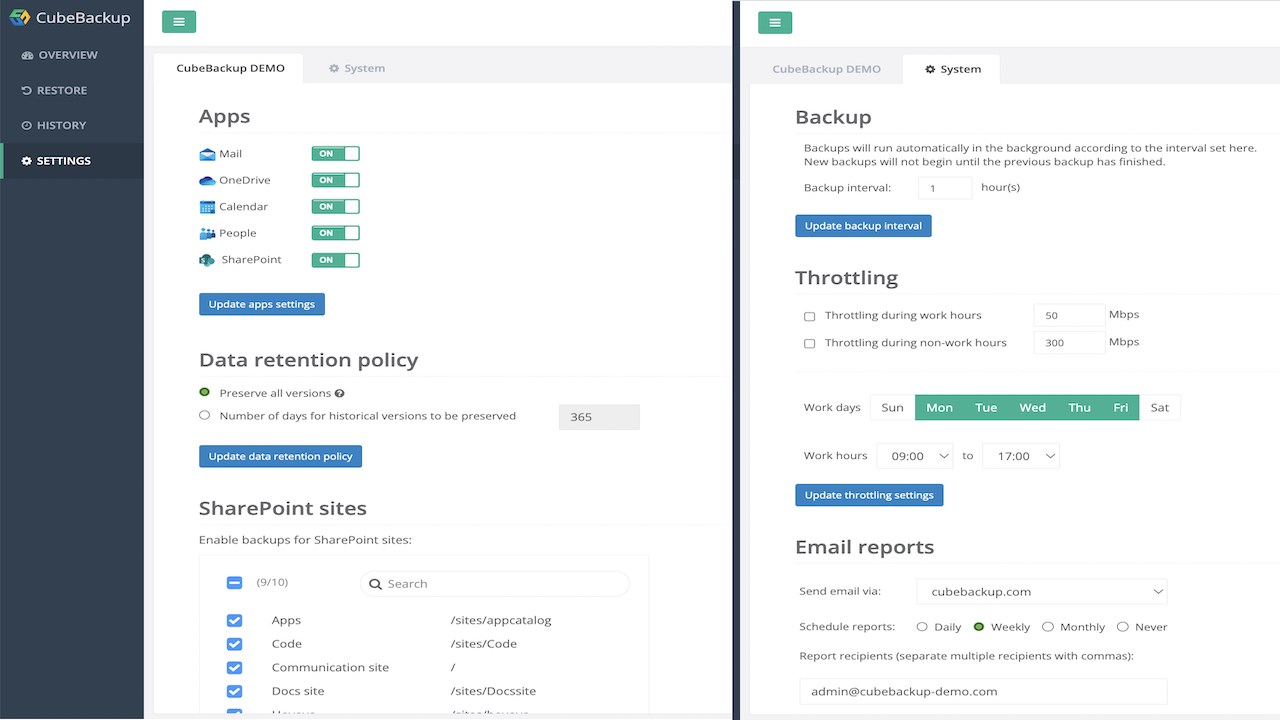The image size is (1280, 720).
Task: Toggle Mon as a work day
Action: point(939,407)
